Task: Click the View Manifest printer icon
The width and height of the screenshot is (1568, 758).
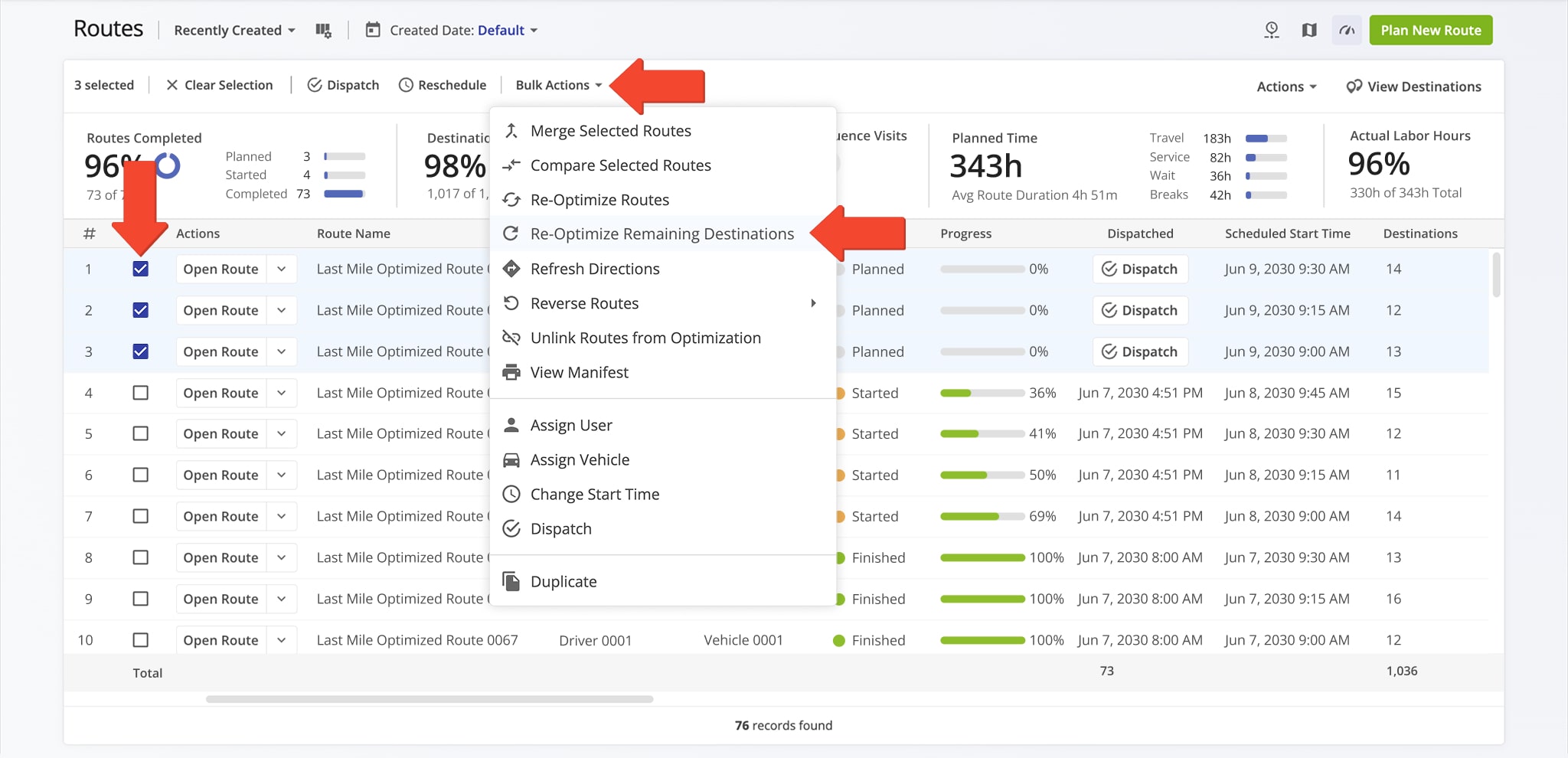Action: tap(511, 372)
